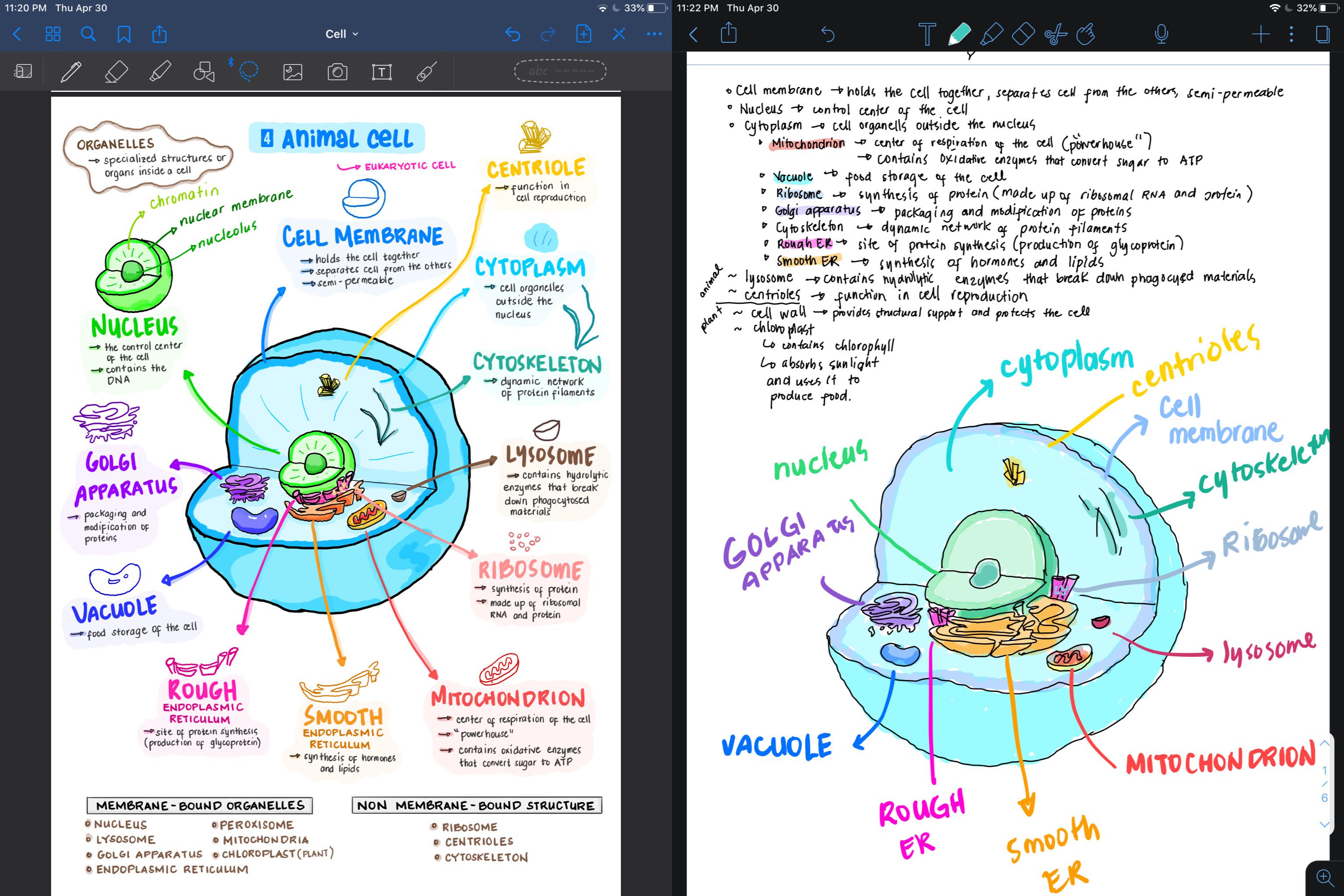Open the image insert tool
Screen dimensions: 1344x896
[293, 71]
